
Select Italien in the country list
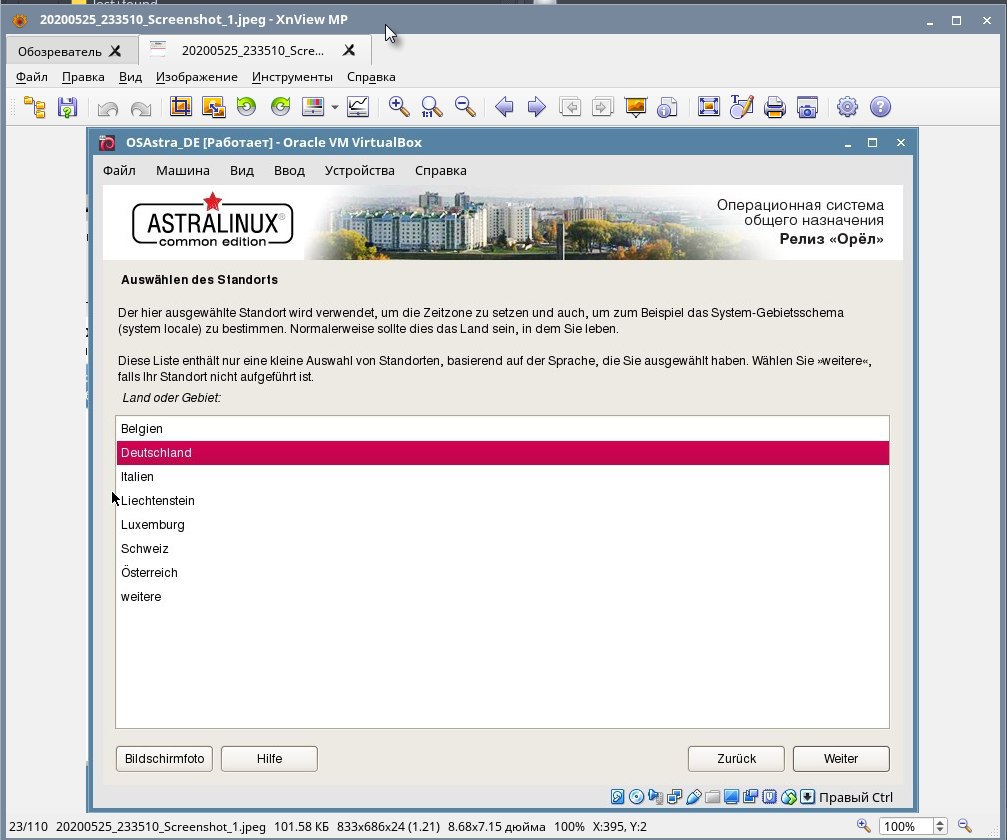(x=502, y=477)
